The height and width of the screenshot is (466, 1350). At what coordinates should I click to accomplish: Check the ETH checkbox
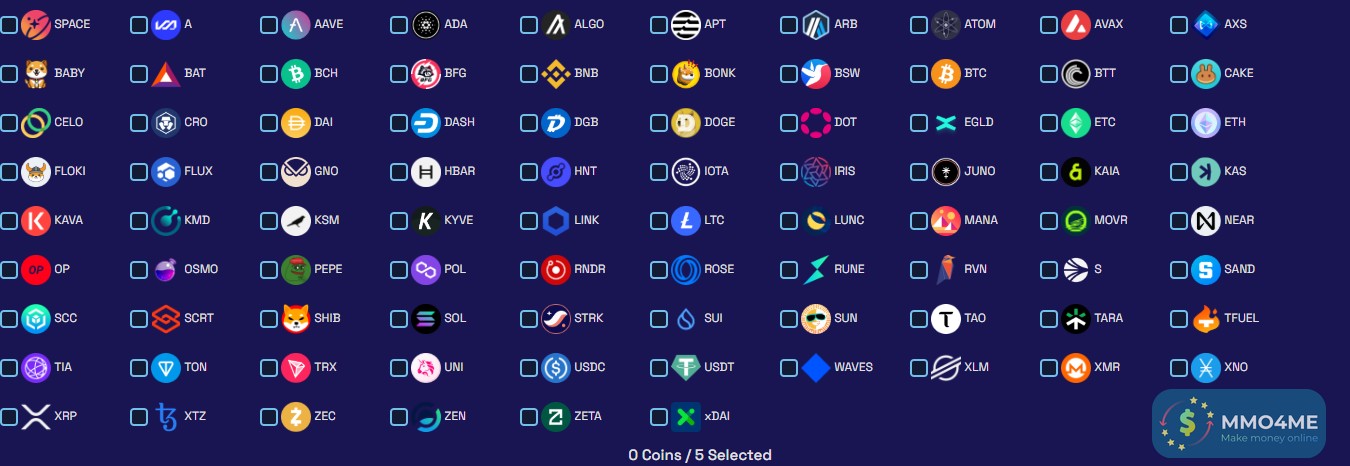tap(1179, 123)
